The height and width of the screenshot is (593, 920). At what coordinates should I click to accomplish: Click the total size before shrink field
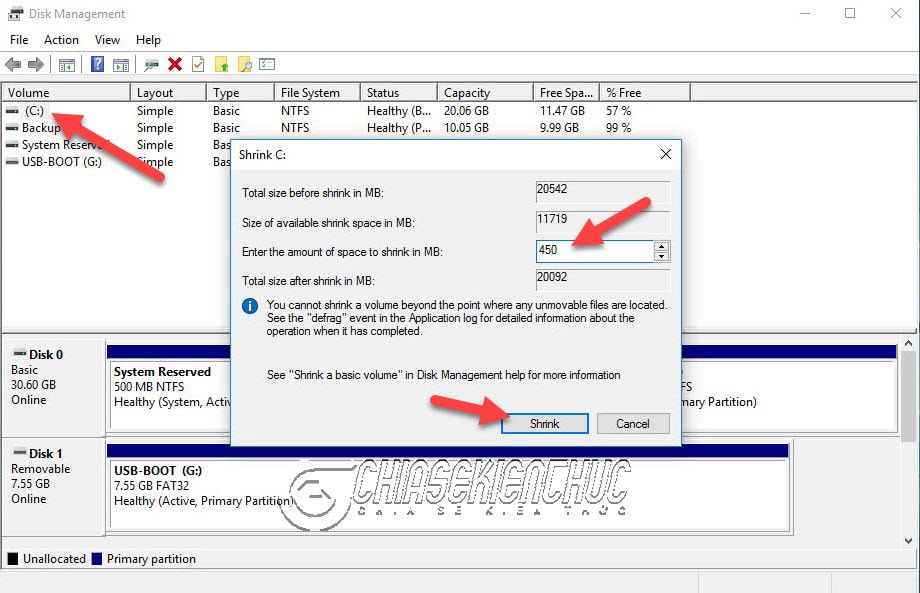603,191
